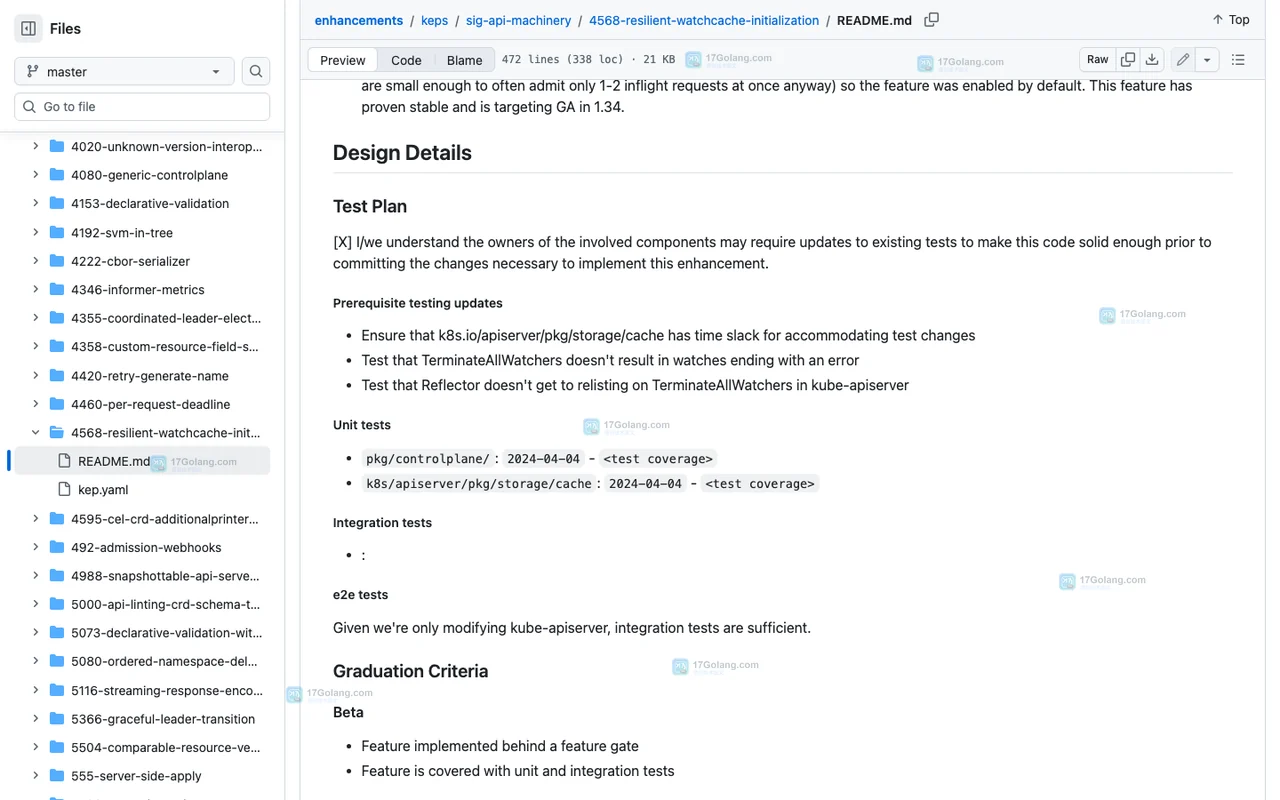Download the raw file icon
Image resolution: width=1280 pixels, height=800 pixels.
[x=1152, y=60]
